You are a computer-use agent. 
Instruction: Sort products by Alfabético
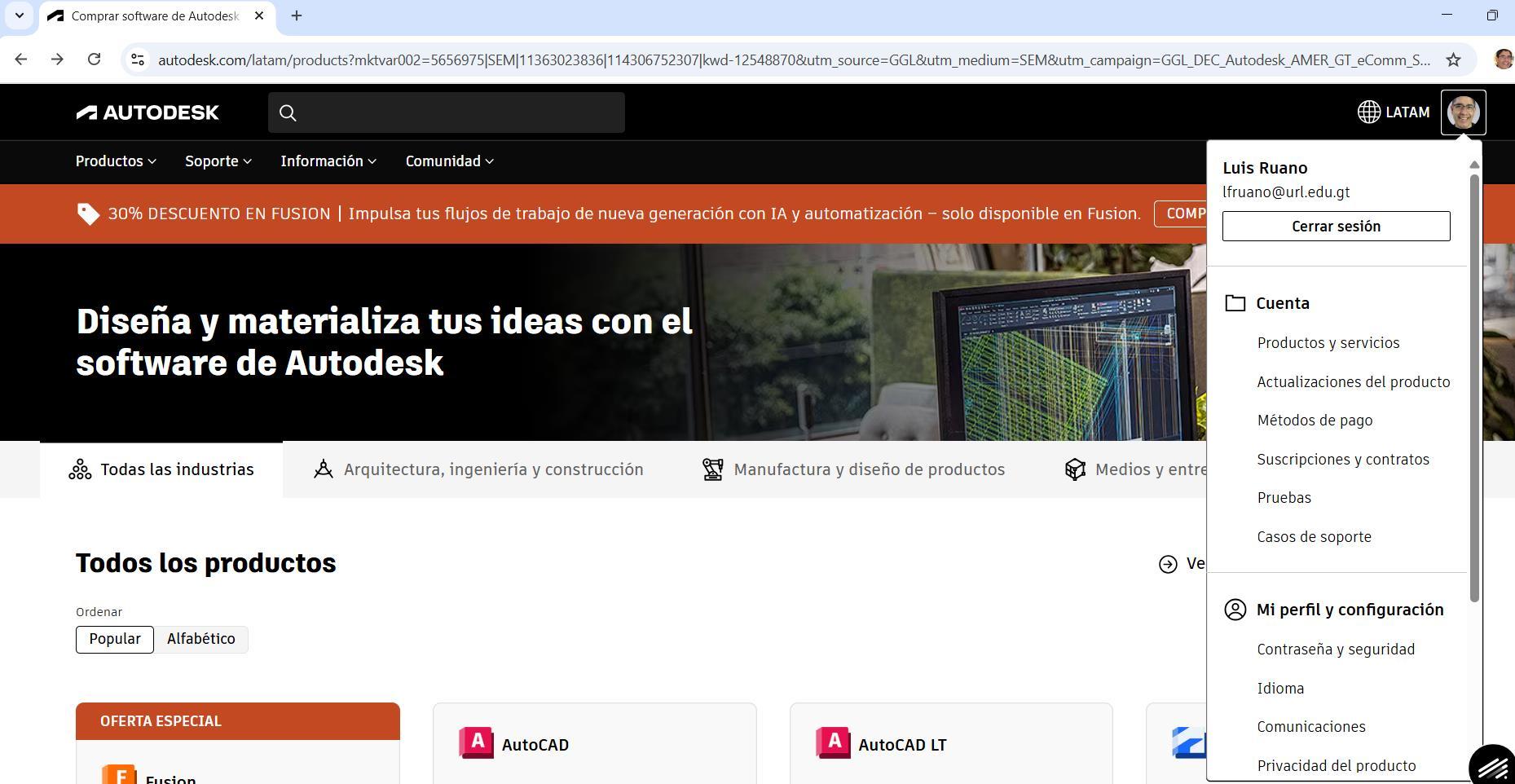click(201, 639)
